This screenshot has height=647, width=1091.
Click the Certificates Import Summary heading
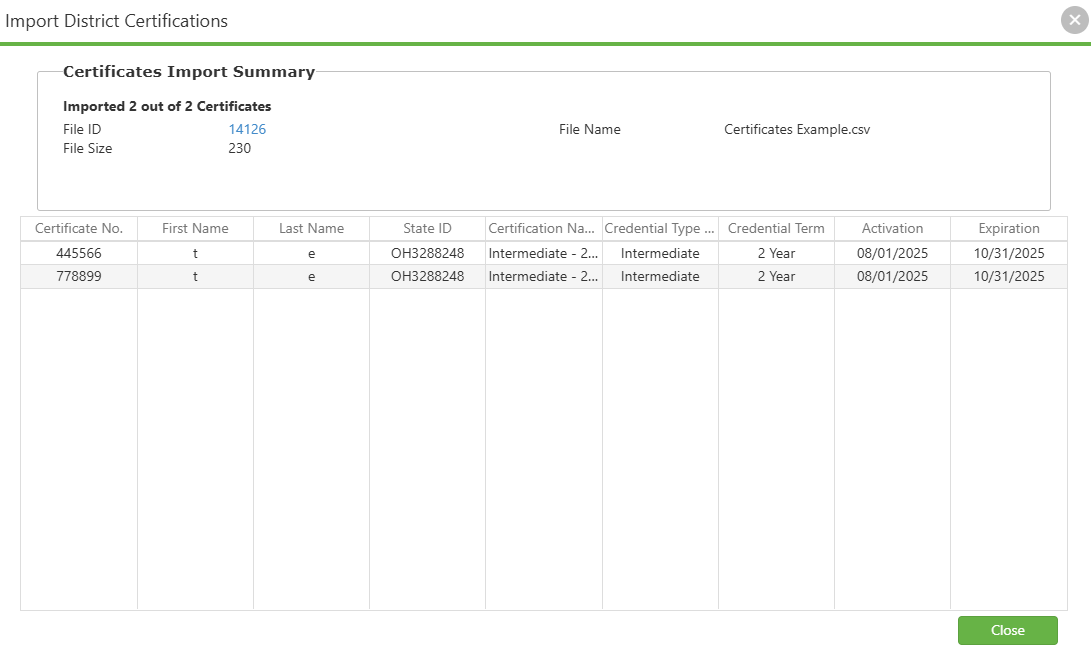(x=189, y=72)
